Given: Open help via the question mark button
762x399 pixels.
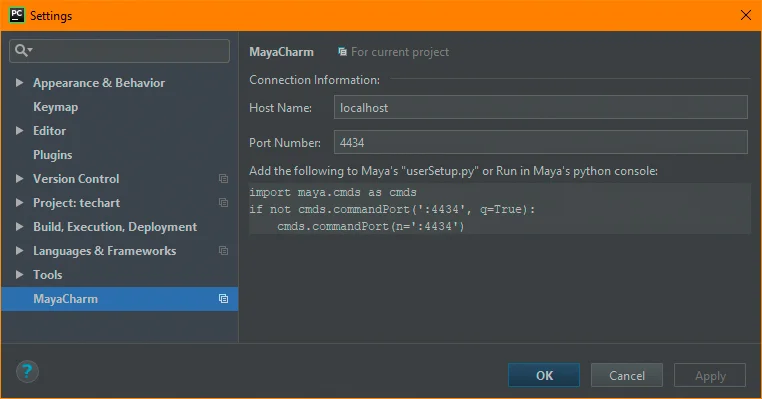Looking at the screenshot, I should [x=27, y=372].
